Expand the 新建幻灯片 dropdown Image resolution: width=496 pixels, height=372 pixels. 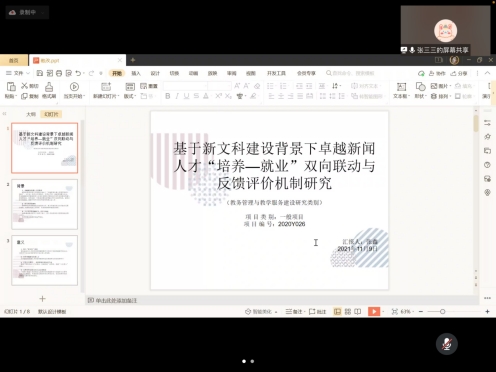106,96
